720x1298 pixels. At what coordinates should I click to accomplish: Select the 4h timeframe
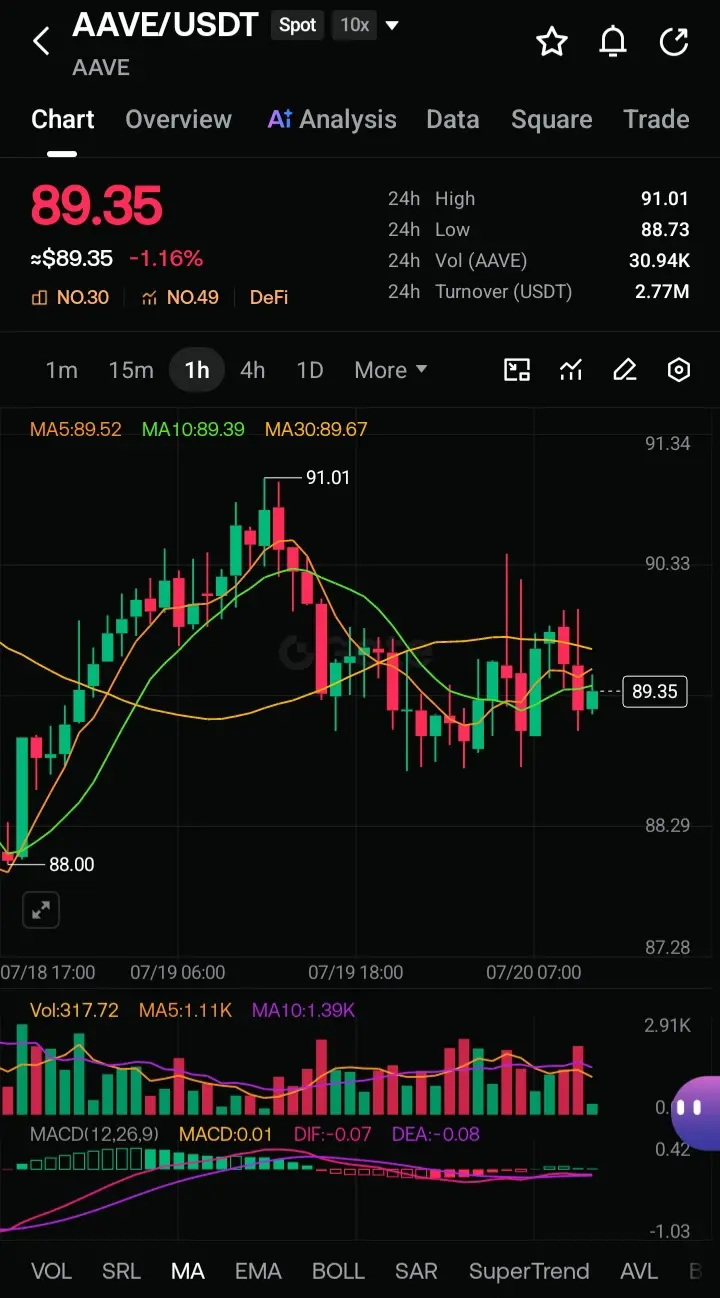click(253, 370)
